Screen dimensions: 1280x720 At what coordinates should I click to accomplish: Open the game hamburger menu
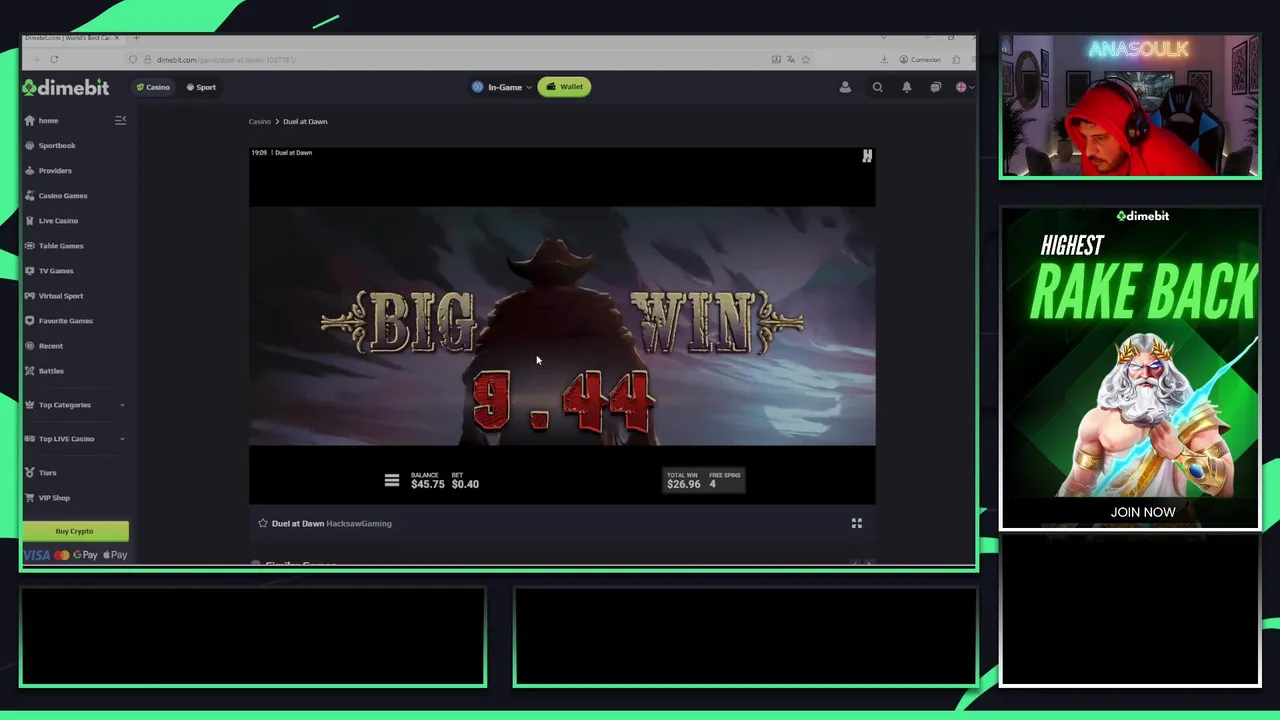[392, 481]
